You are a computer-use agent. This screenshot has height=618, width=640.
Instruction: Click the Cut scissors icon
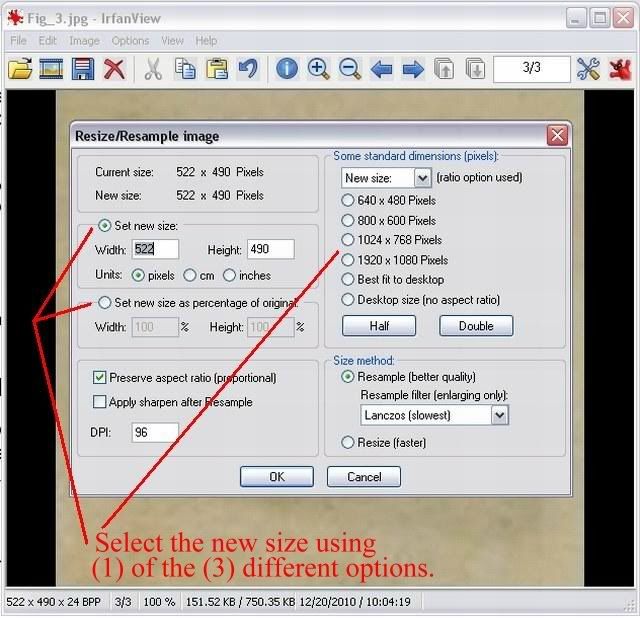pyautogui.click(x=153, y=69)
